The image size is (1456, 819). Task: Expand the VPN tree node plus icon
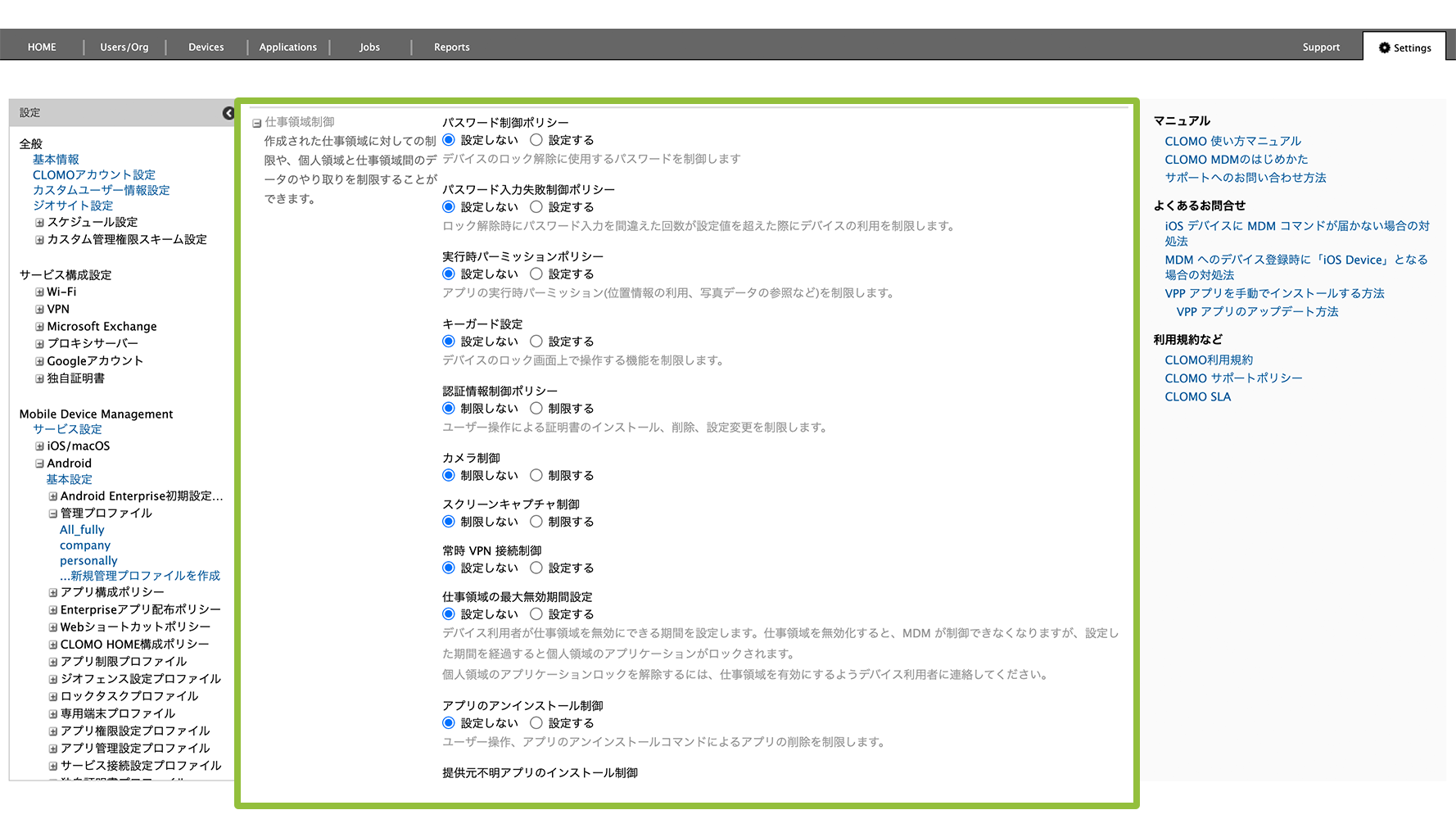[39, 310]
